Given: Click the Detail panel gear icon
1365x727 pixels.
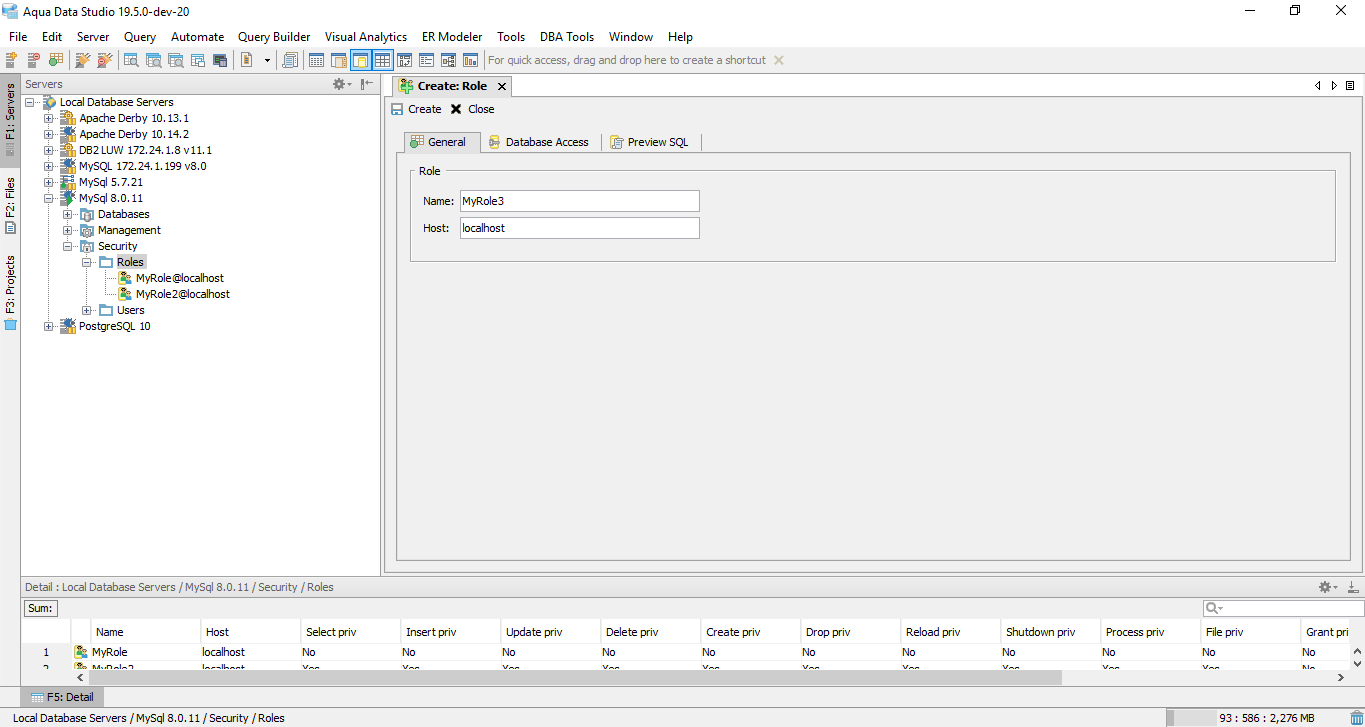Looking at the screenshot, I should [1325, 587].
